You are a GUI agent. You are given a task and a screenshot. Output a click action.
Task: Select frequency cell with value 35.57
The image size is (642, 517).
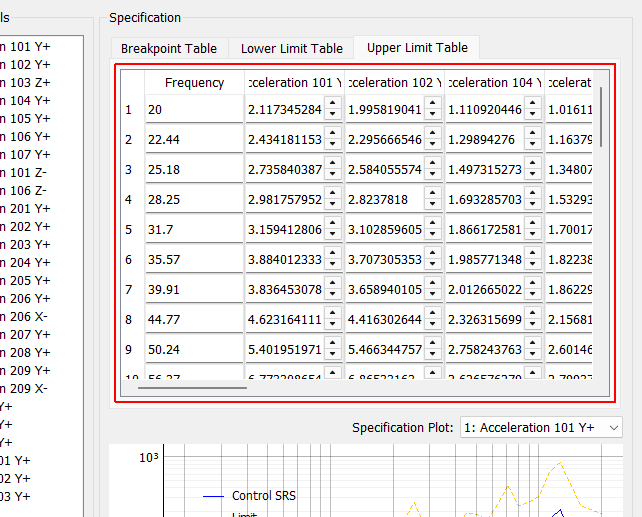[194, 259]
